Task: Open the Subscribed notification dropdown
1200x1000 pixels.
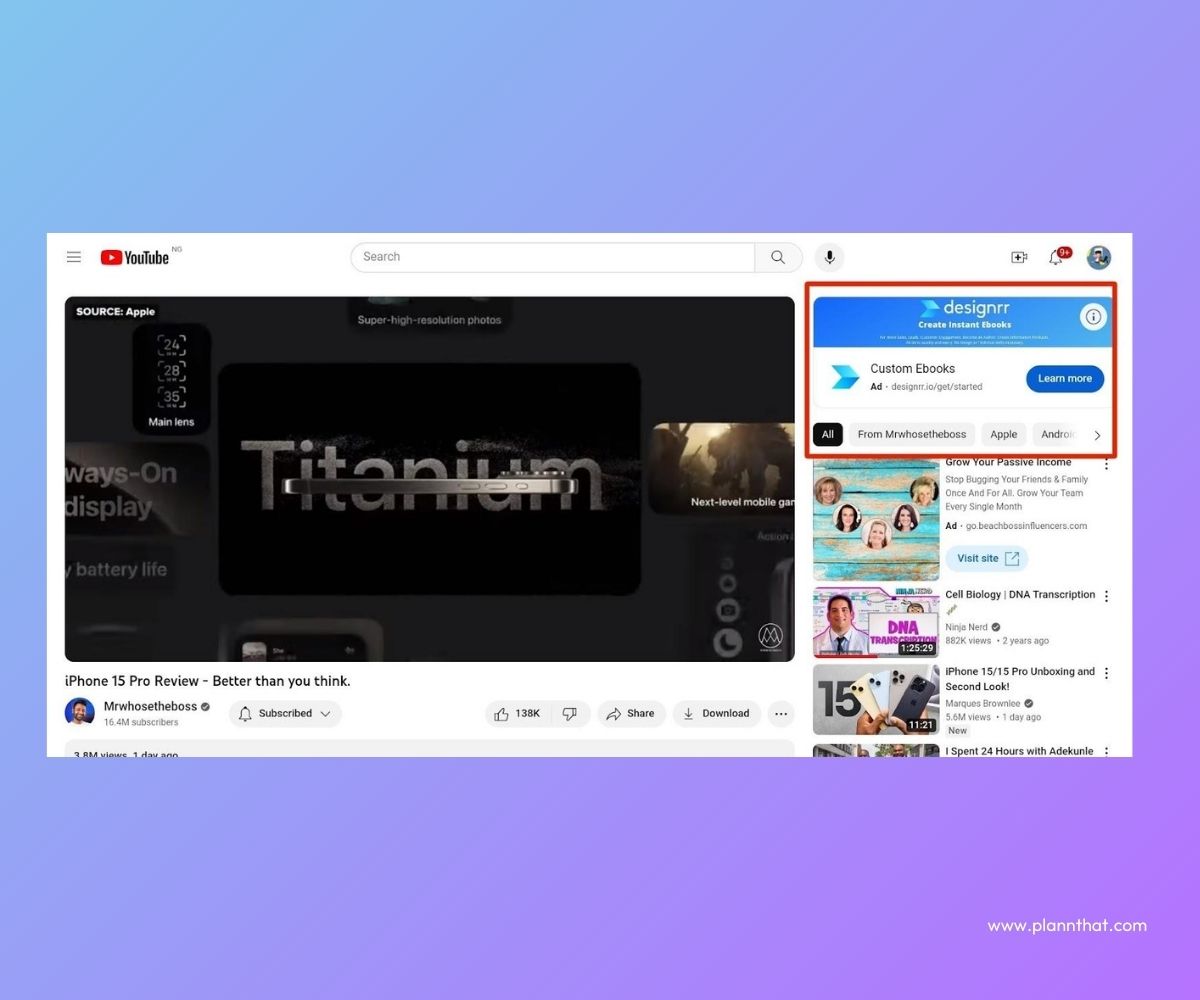Action: point(285,714)
